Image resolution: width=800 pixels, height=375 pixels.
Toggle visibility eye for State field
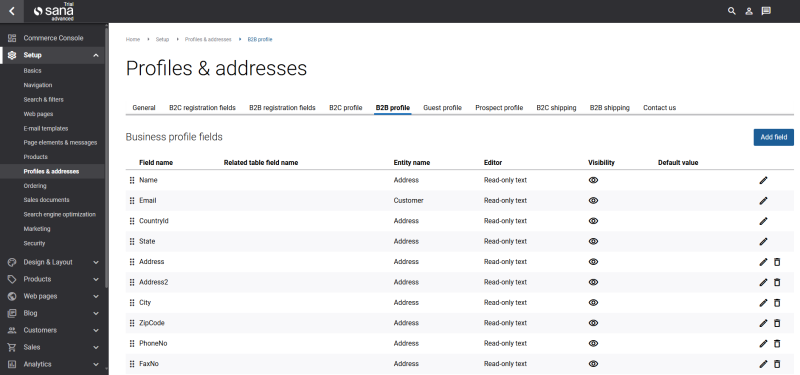(x=593, y=241)
